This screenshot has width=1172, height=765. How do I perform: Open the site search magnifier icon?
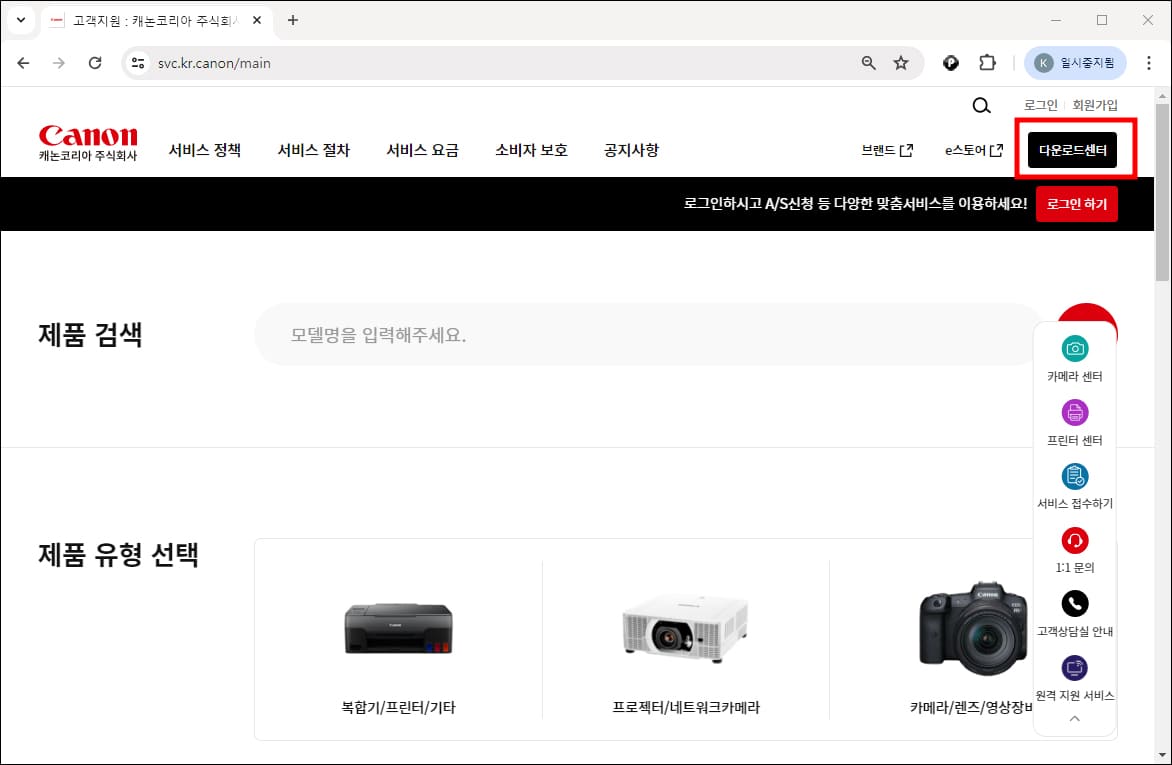[x=980, y=105]
